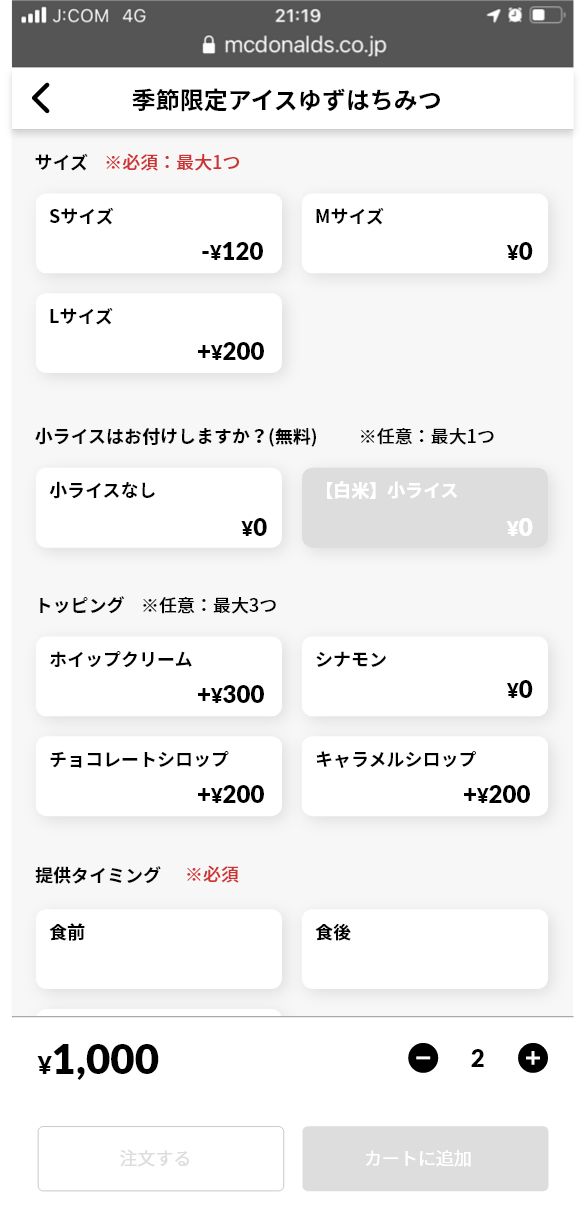Tap the minus icon to decrease quantity
The image size is (586, 1216).
click(423, 1058)
